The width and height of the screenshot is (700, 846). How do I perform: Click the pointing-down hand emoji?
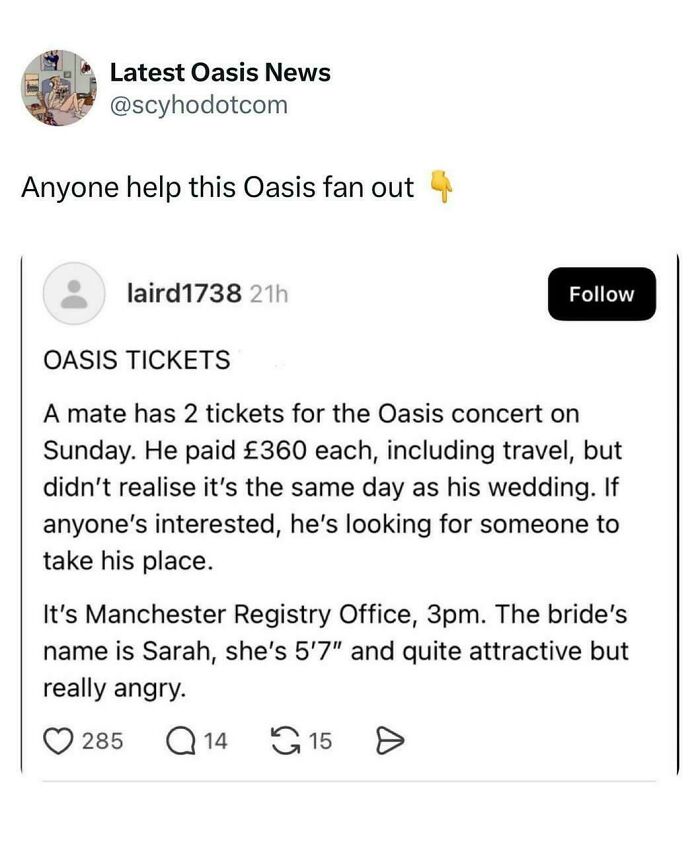click(x=440, y=187)
